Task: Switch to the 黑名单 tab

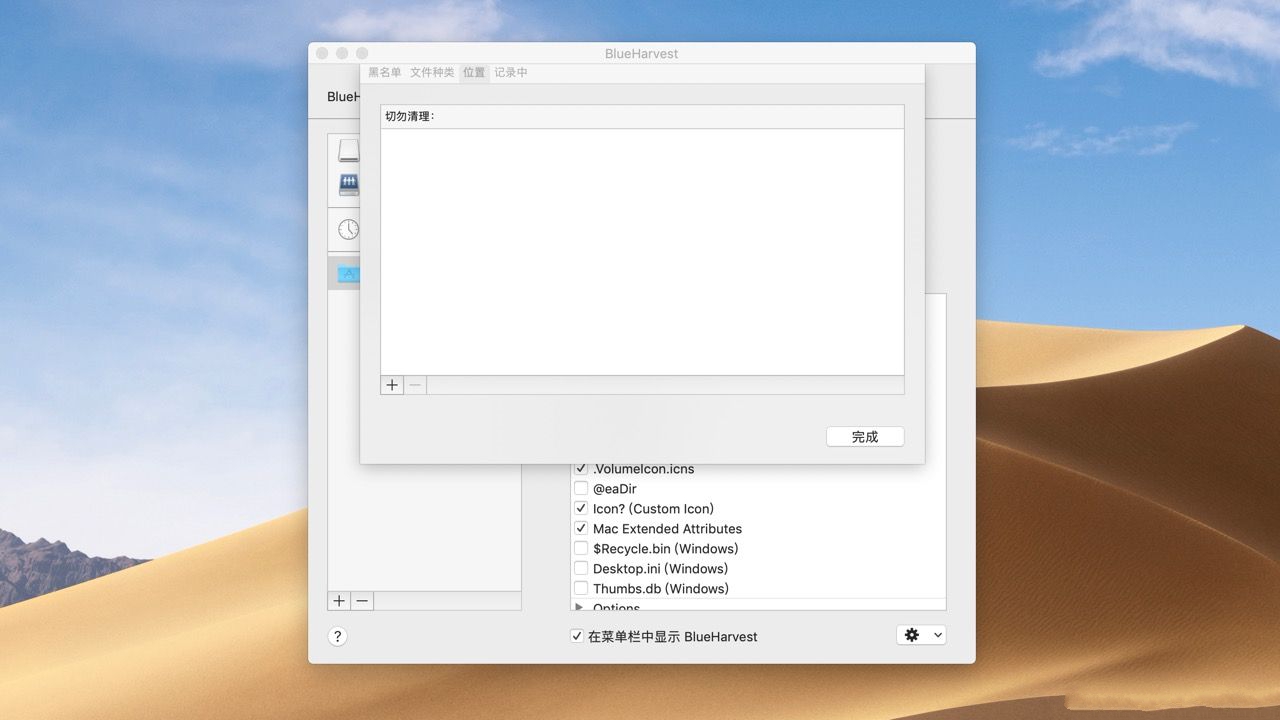Action: pos(384,73)
